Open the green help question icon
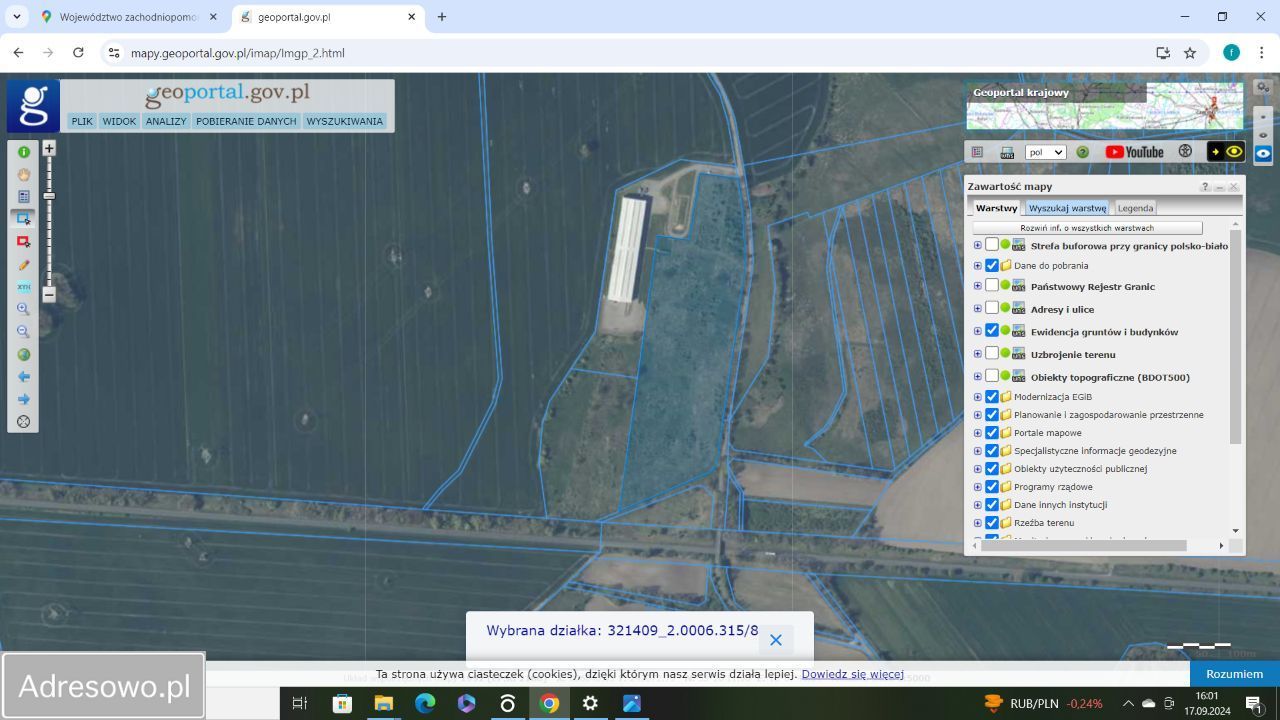The height and width of the screenshot is (720, 1280). point(1082,152)
